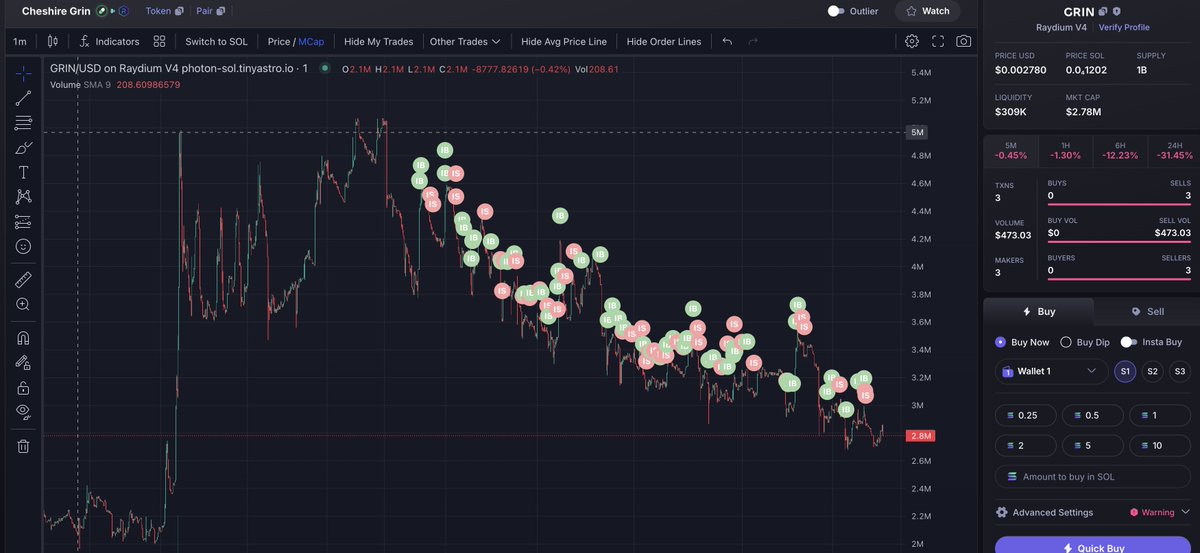Click the star Watch button
Image resolution: width=1200 pixels, height=553 pixels.
tap(927, 11)
